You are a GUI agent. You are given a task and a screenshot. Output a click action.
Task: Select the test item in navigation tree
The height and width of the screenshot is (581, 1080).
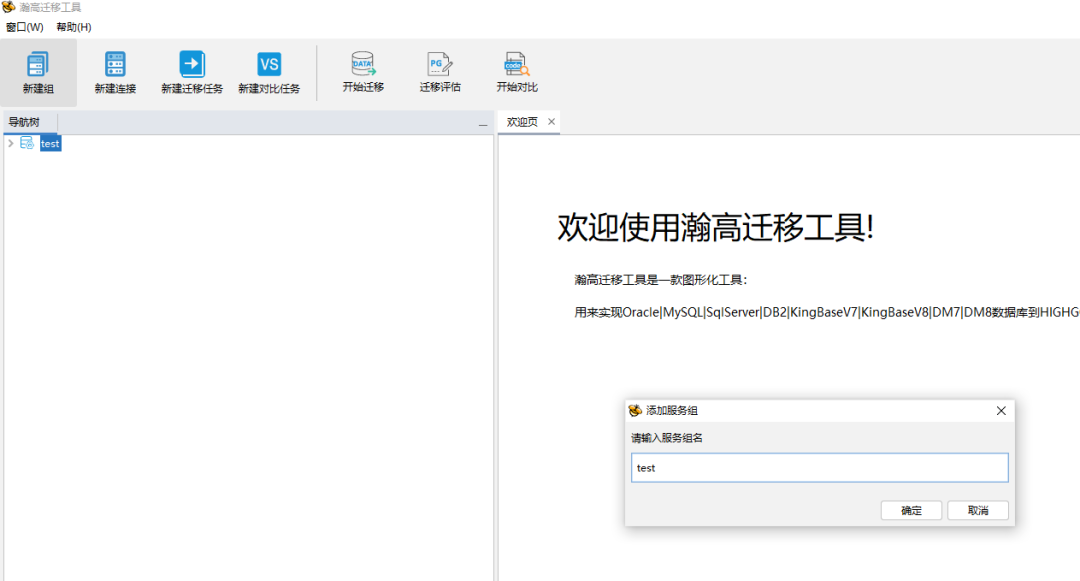(50, 143)
